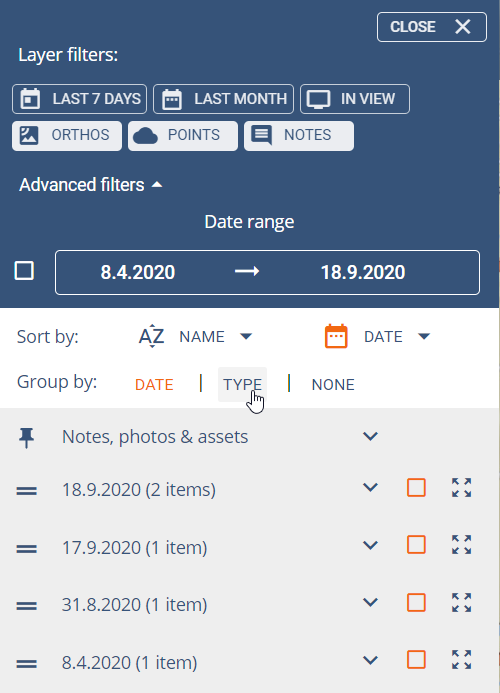Check the 31.8.2020 group checkbox

point(416,603)
